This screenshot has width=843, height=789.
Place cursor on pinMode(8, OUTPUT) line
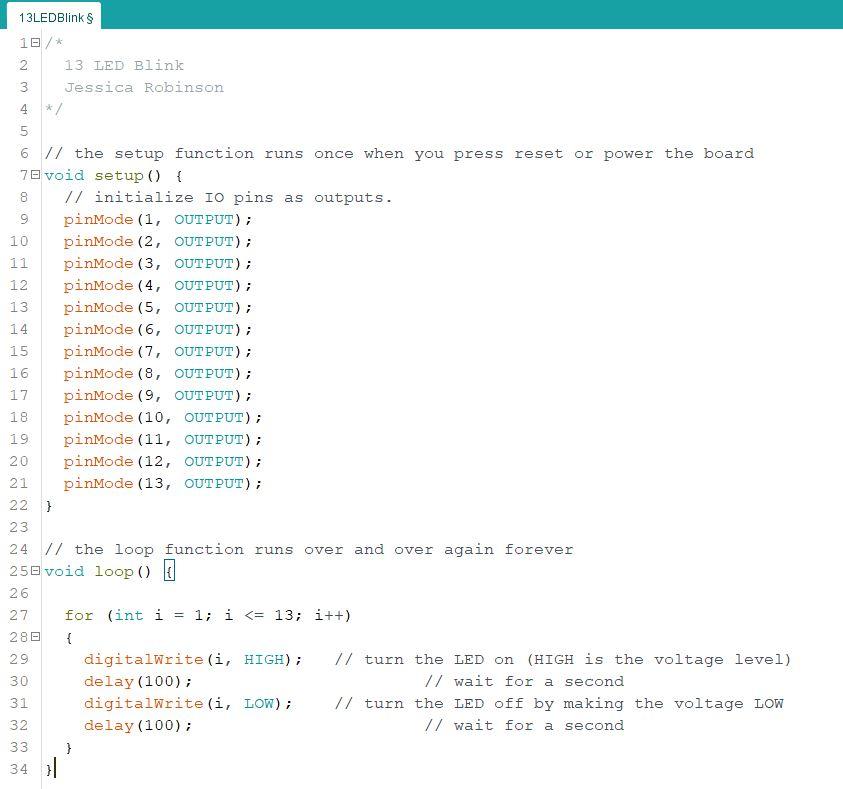pos(158,374)
